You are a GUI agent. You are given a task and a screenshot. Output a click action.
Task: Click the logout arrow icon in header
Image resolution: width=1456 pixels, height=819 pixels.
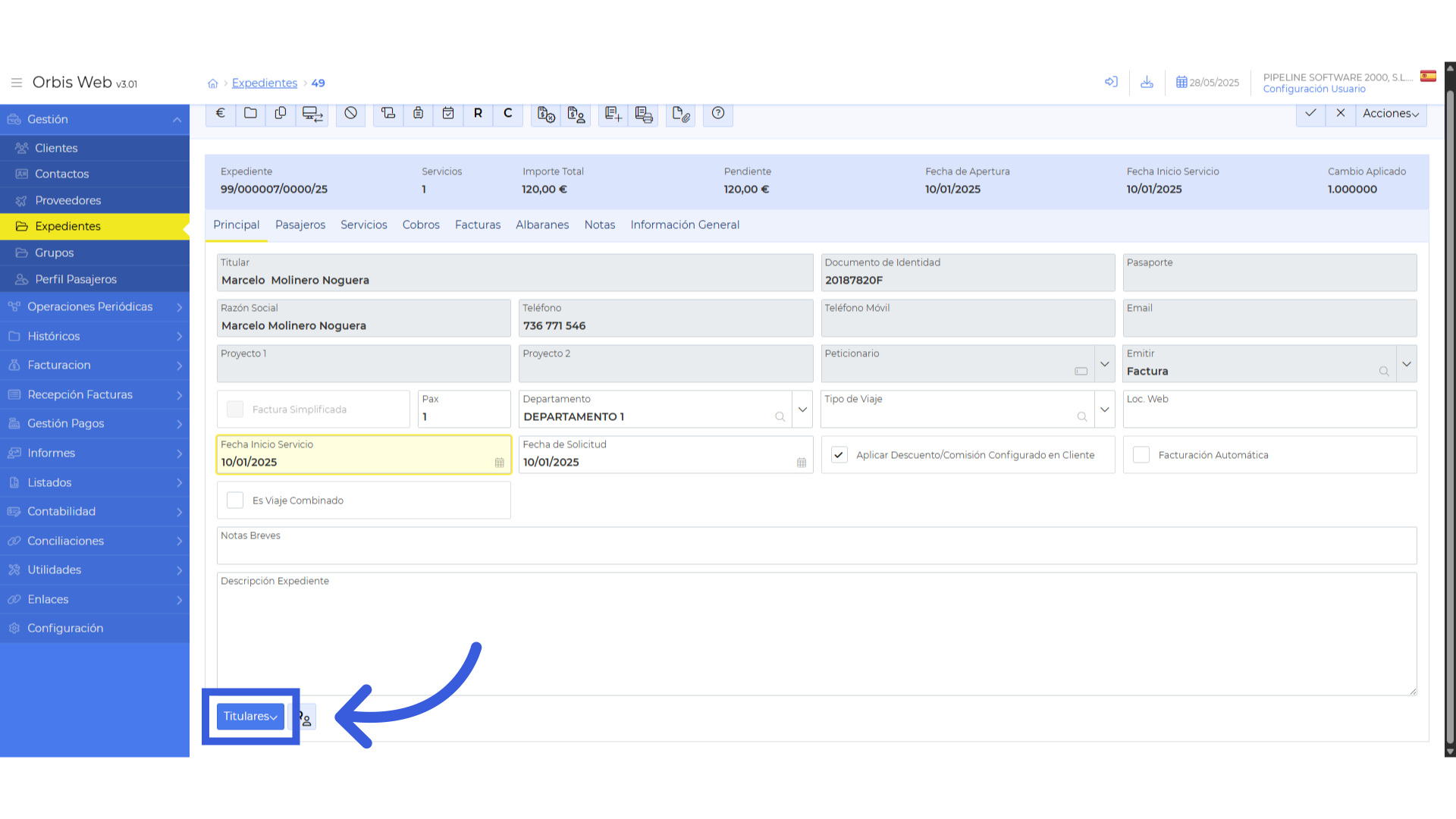coord(1111,82)
